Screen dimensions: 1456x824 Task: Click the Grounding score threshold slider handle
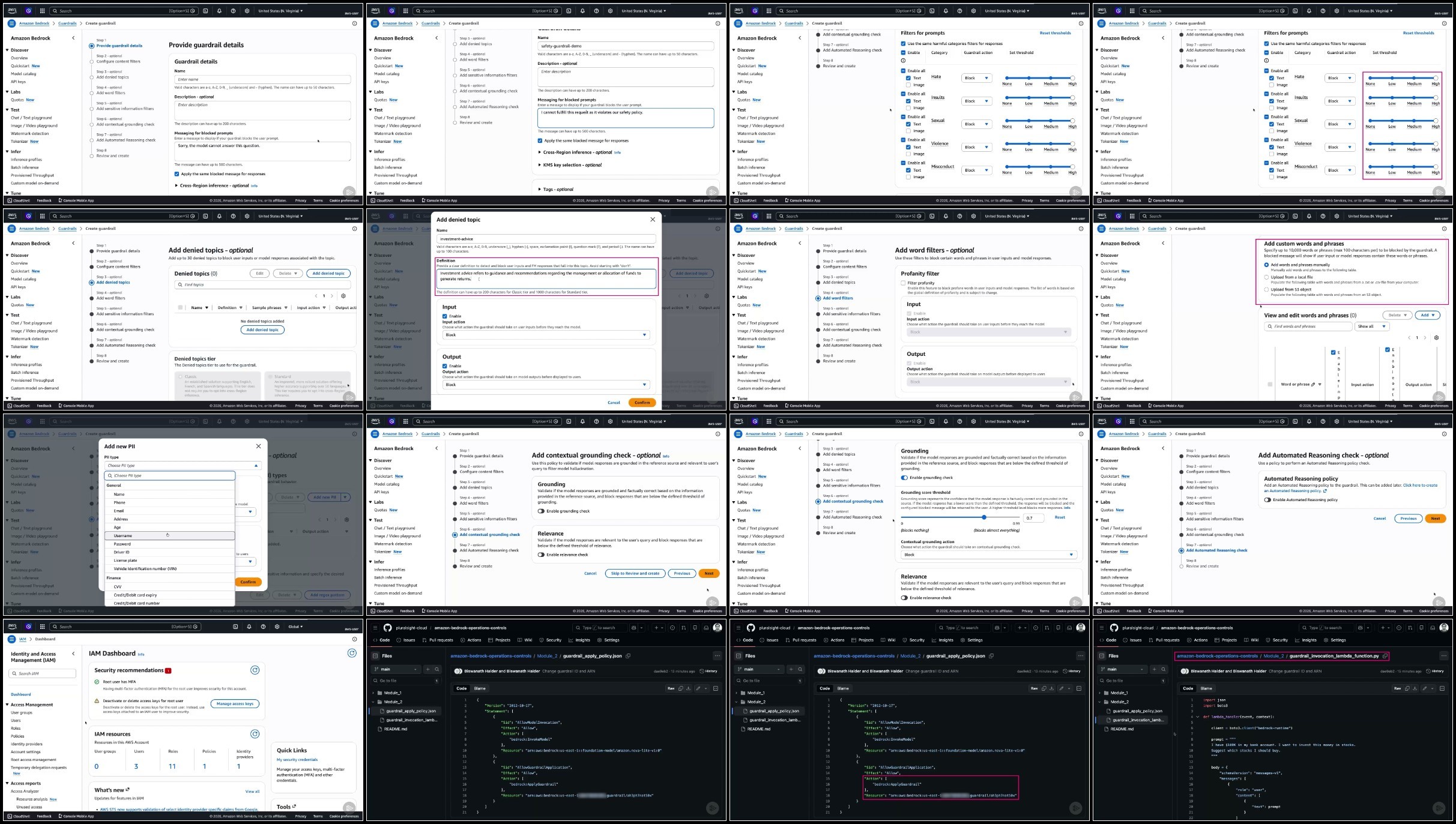[983, 517]
